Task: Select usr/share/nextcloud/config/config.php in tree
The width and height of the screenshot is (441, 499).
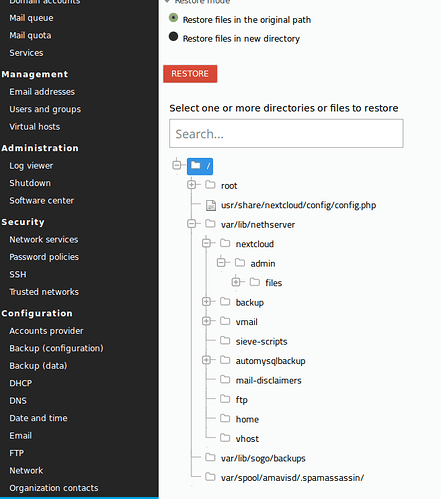Action: [298, 205]
